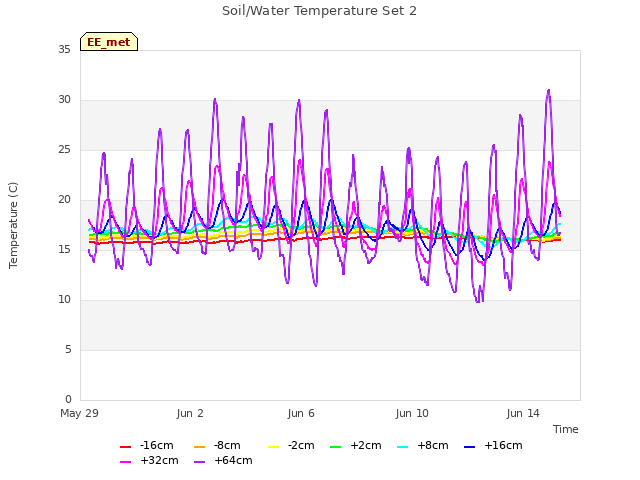Screen dimensions: 640x480
Task: Click the blue +16cm legend swatch
Action: [x=470, y=447]
